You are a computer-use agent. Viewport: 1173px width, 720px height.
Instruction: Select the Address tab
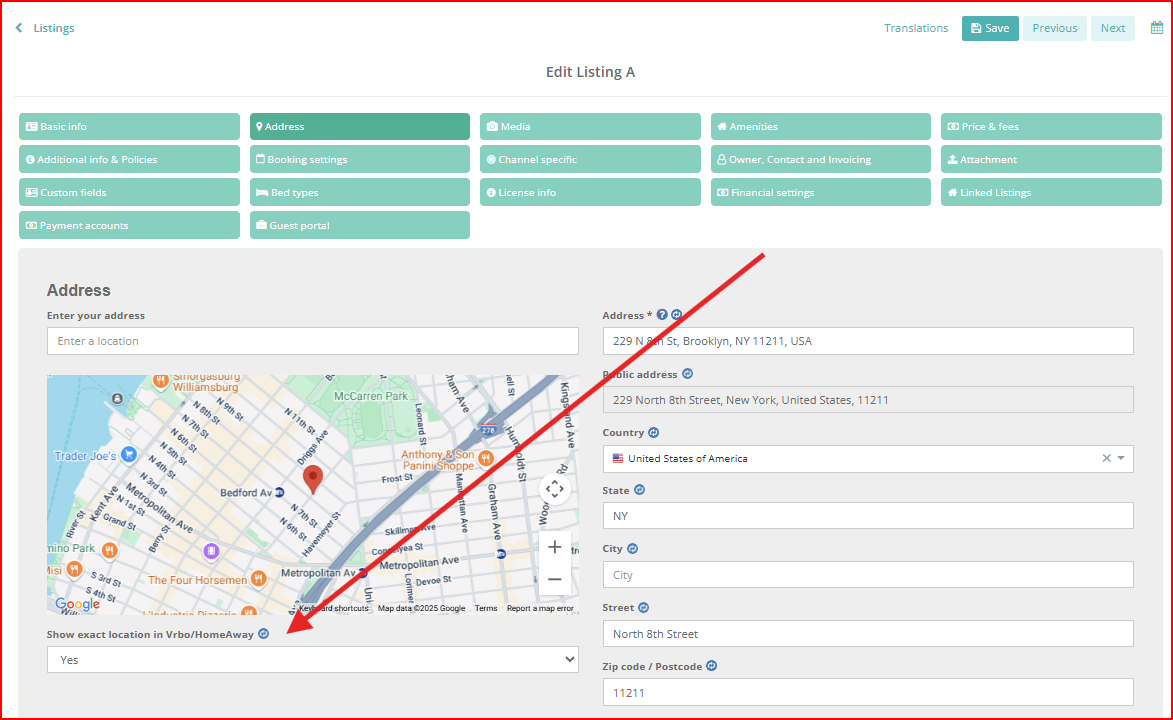coord(360,126)
